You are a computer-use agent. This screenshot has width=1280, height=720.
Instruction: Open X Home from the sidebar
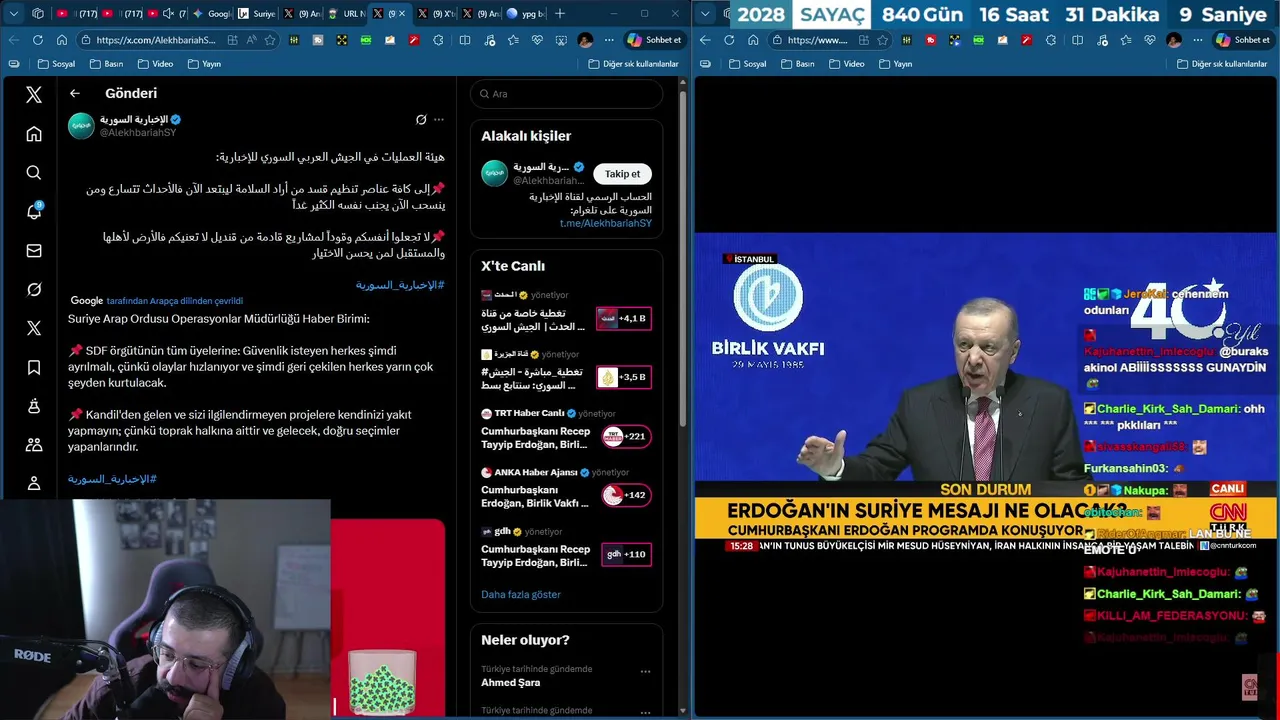[x=34, y=133]
